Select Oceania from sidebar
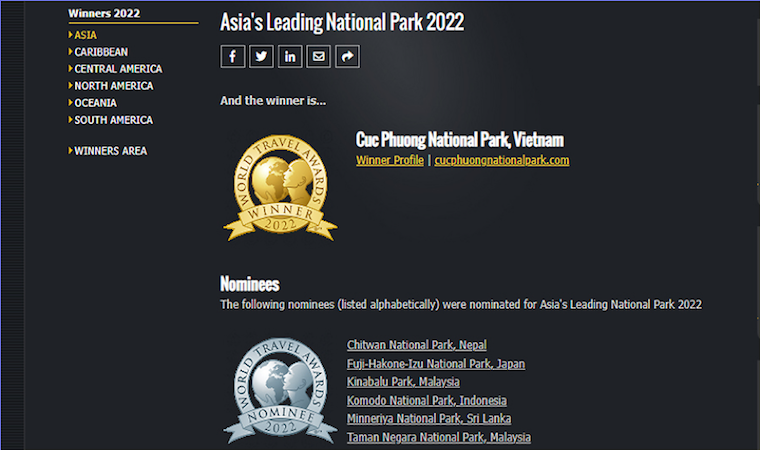The height and width of the screenshot is (450, 760). click(x=95, y=103)
